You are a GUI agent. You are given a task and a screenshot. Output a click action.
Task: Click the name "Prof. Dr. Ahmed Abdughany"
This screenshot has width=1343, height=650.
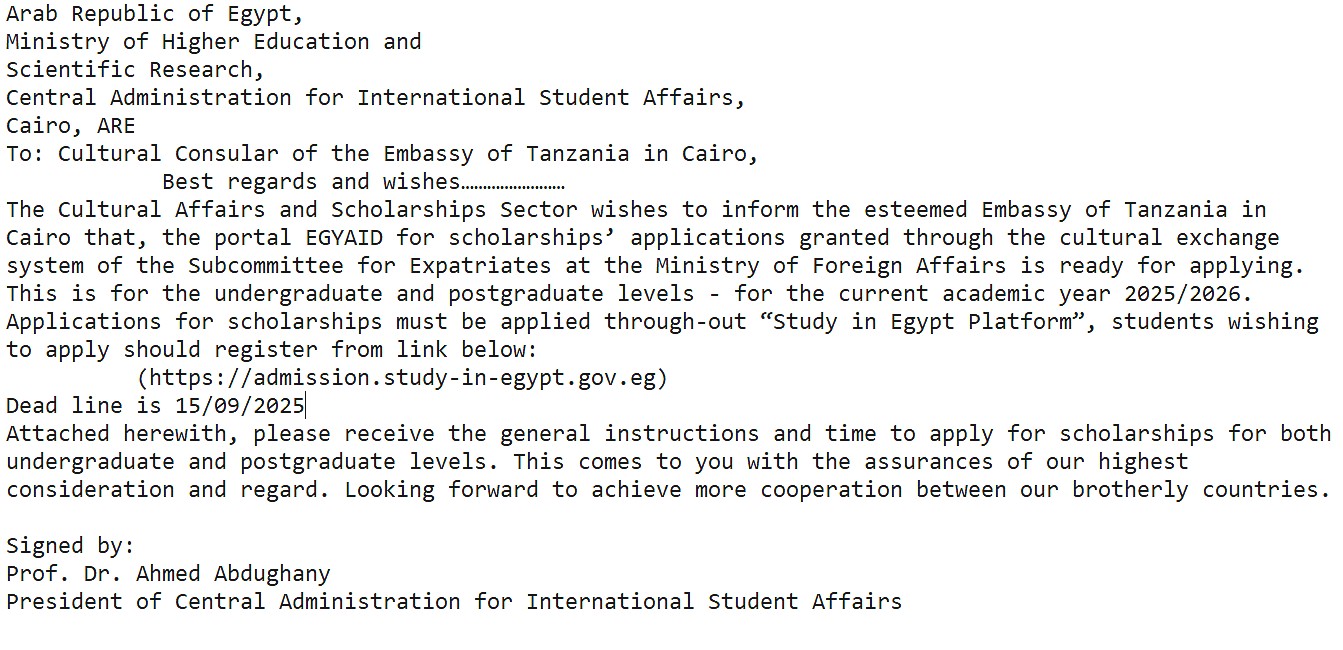click(168, 574)
